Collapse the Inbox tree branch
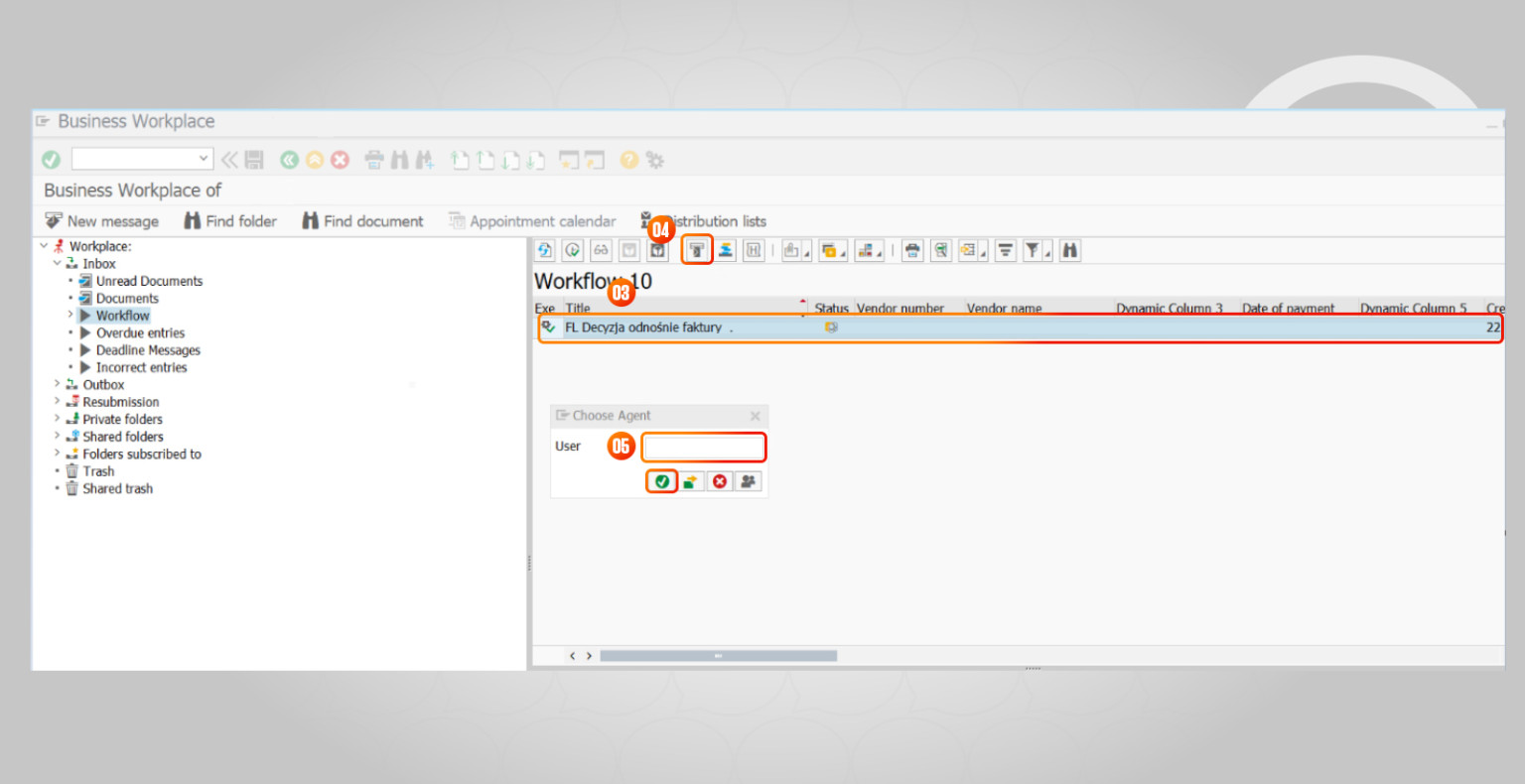 click(57, 263)
